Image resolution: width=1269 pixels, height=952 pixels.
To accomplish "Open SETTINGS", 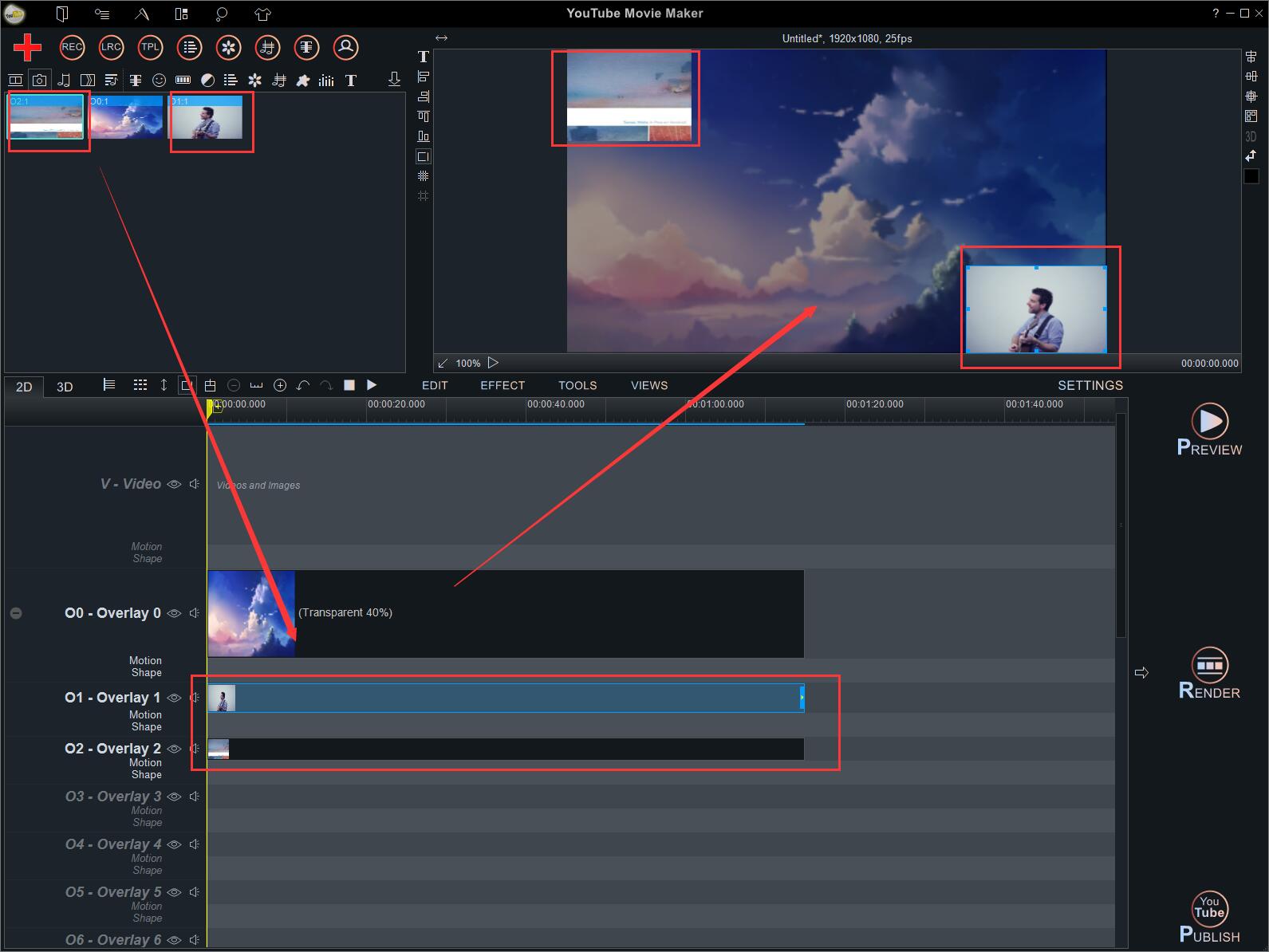I will tap(1090, 385).
